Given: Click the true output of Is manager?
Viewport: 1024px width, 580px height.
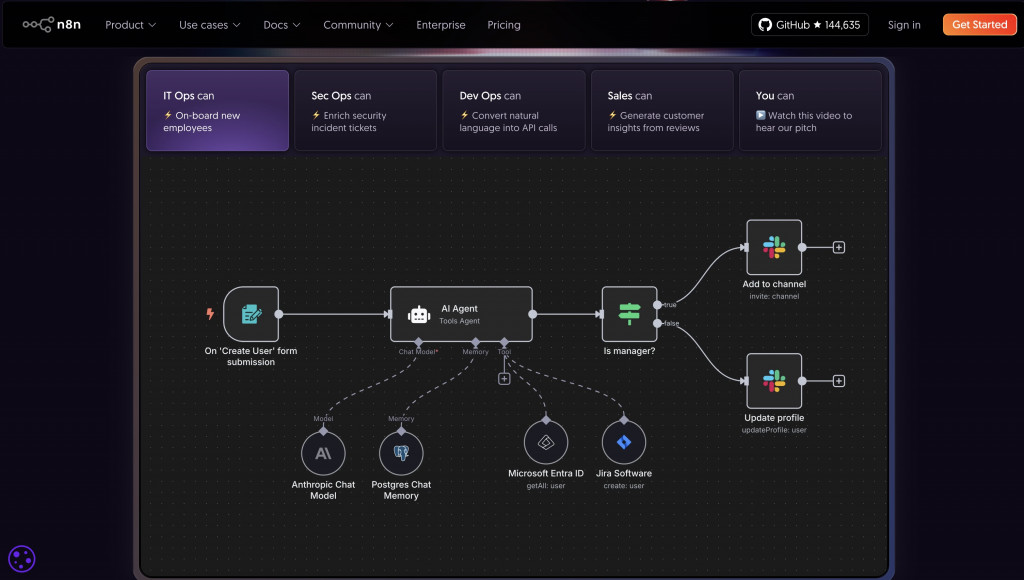Looking at the screenshot, I should [658, 305].
